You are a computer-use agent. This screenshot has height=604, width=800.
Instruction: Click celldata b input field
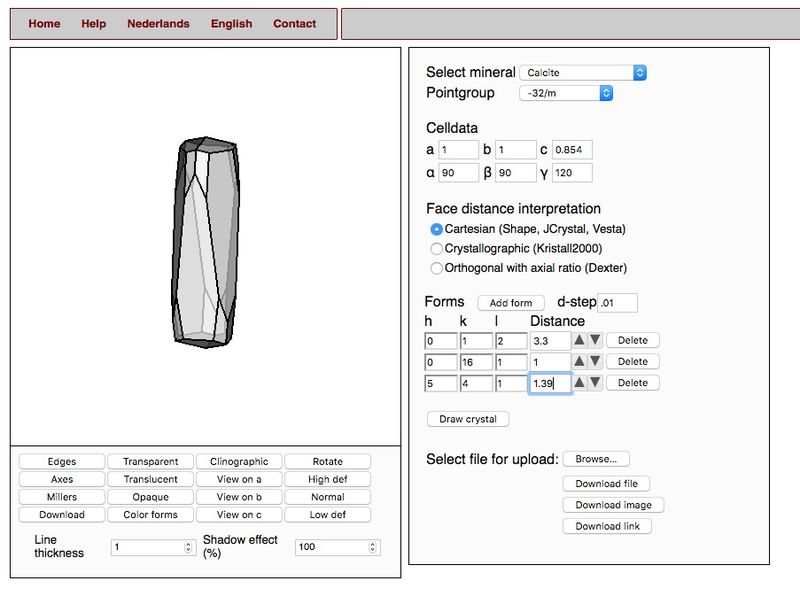point(515,149)
